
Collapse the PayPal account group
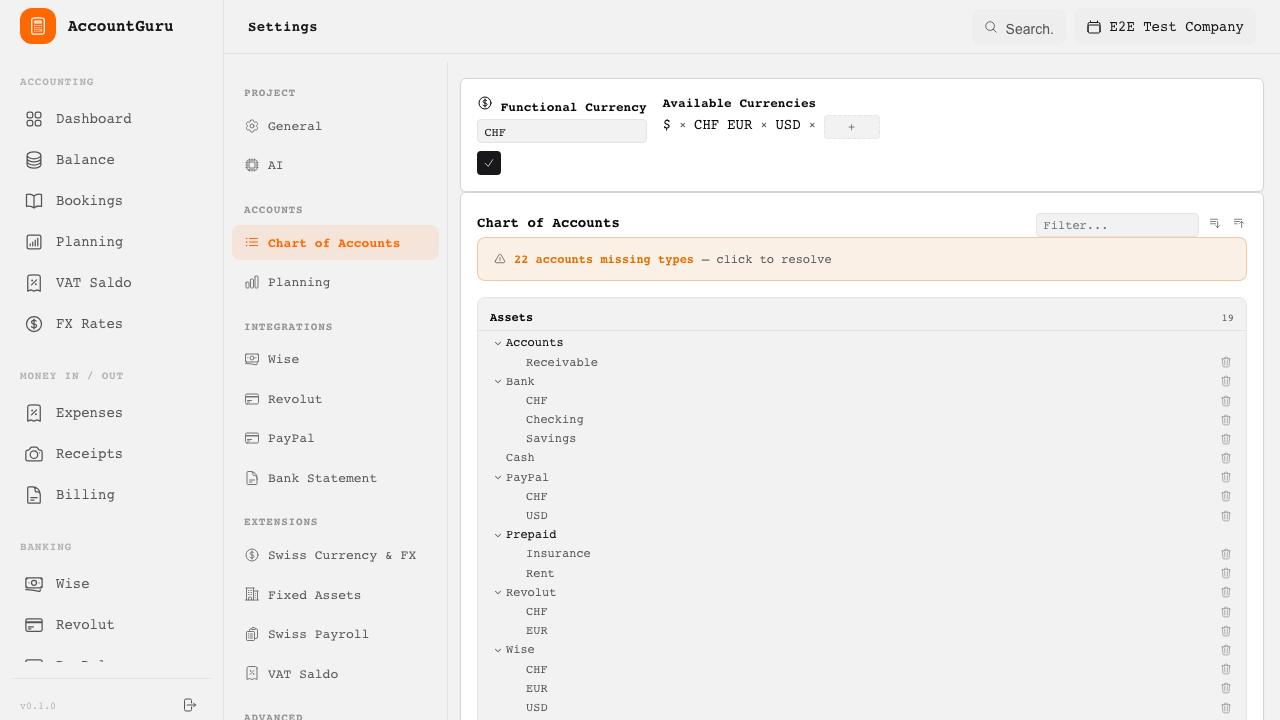coord(498,477)
